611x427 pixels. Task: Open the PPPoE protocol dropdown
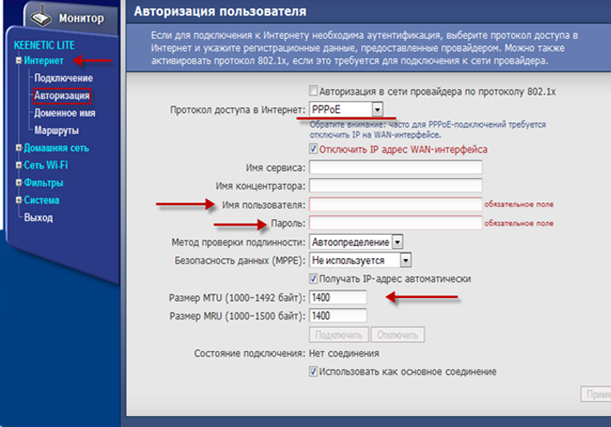click(376, 108)
